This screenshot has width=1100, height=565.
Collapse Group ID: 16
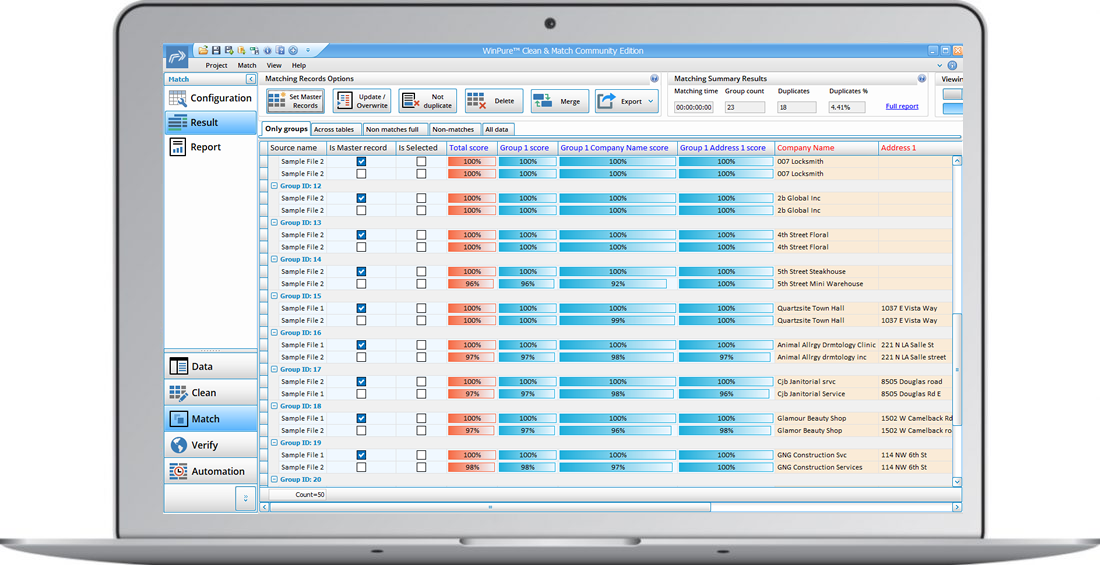(x=274, y=333)
